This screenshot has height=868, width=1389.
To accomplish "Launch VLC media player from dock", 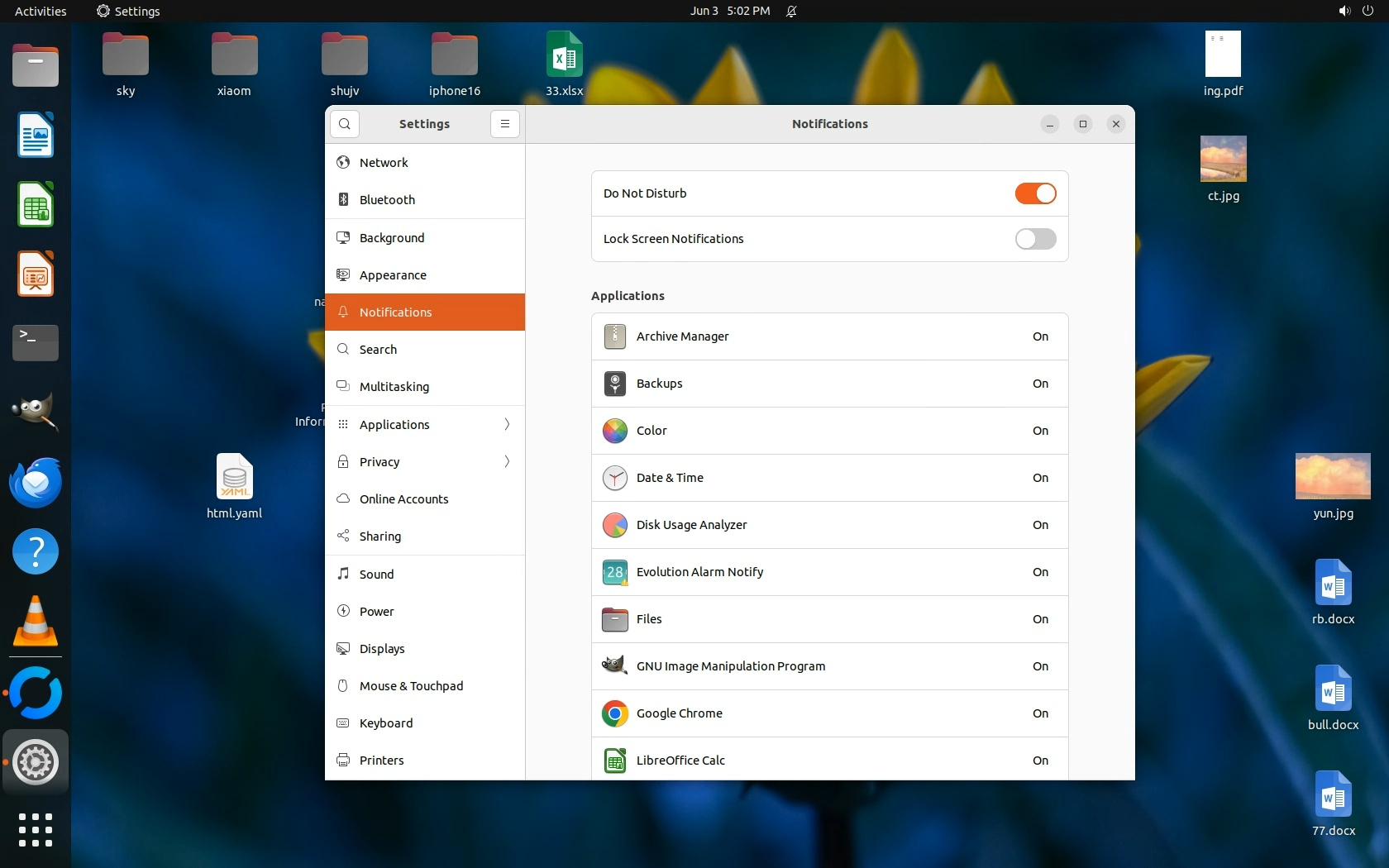I will click(36, 622).
